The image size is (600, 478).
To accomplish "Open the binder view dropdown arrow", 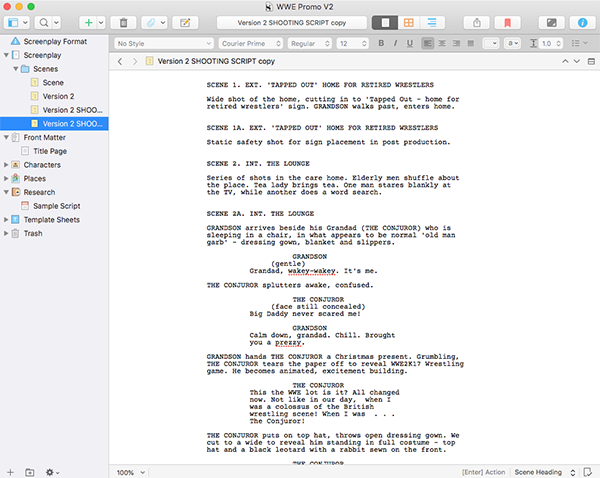I will (x=25, y=23).
